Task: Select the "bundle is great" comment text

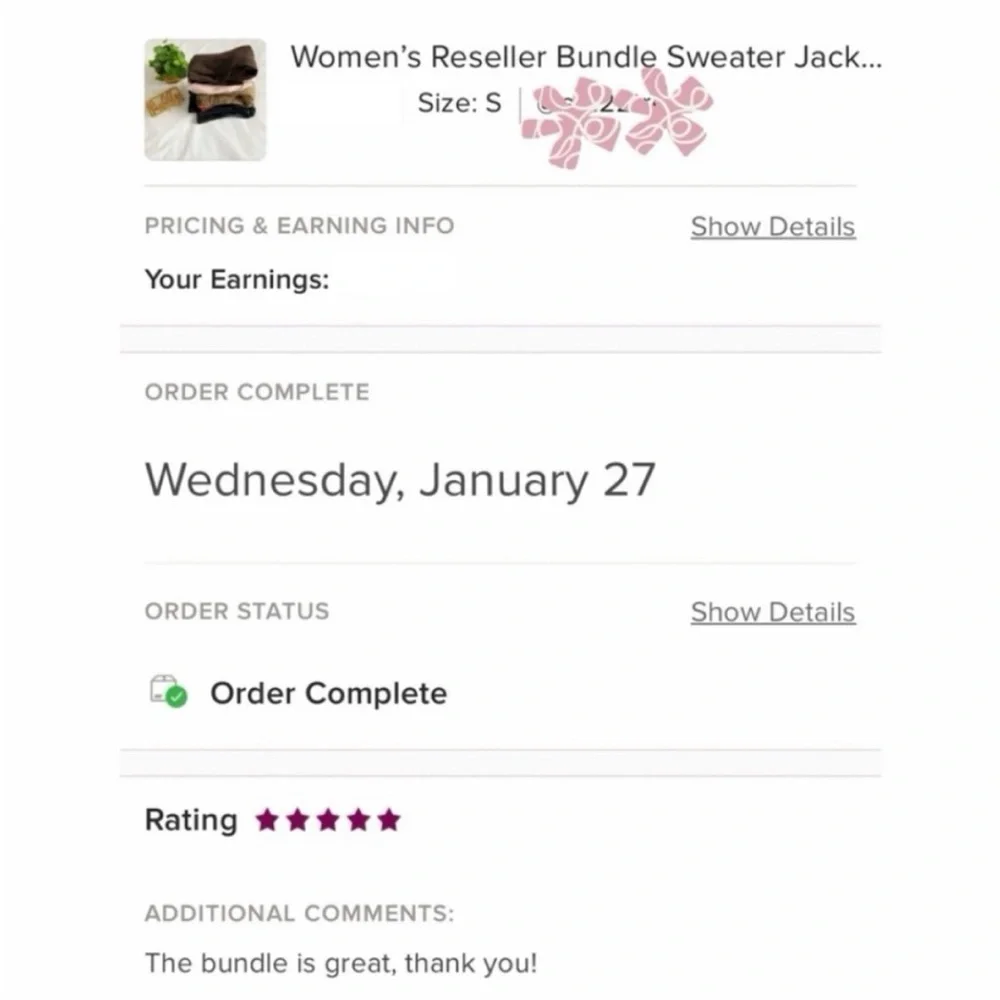Action: point(341,964)
